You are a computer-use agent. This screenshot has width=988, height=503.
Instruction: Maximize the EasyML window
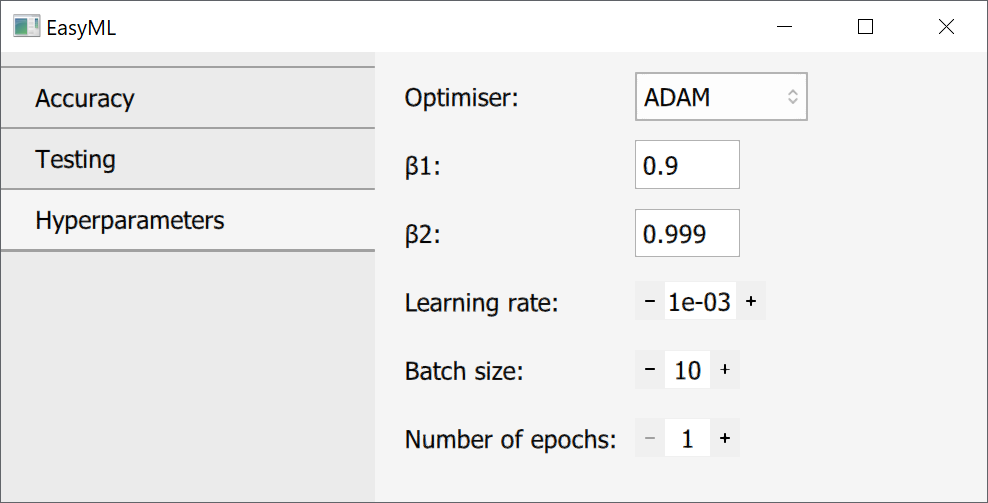click(x=866, y=27)
